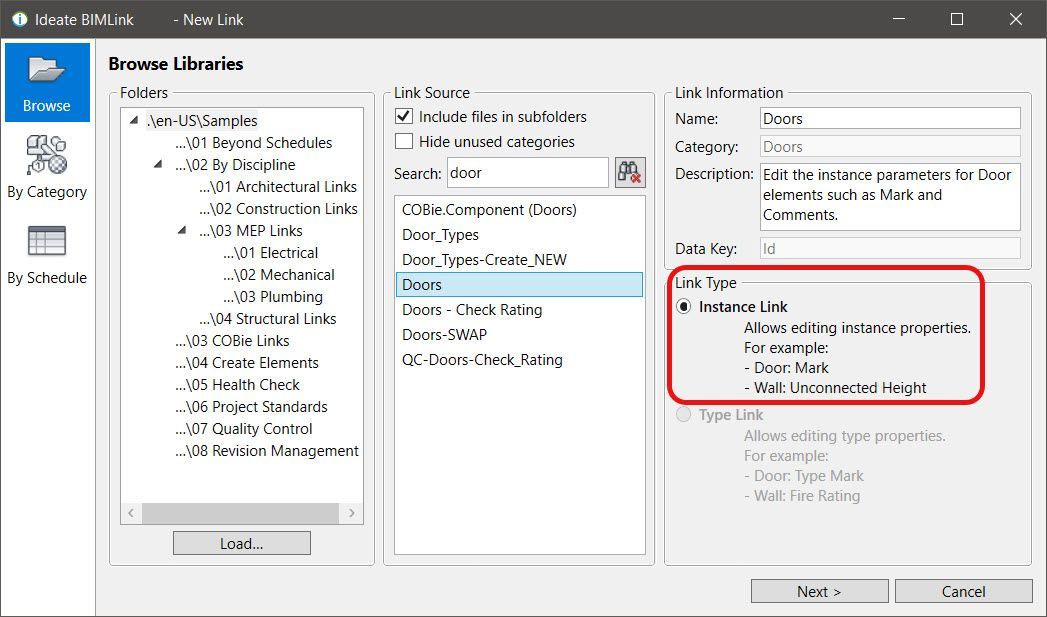Click into the Search field containing door
This screenshot has width=1047, height=617.
pyautogui.click(x=528, y=173)
